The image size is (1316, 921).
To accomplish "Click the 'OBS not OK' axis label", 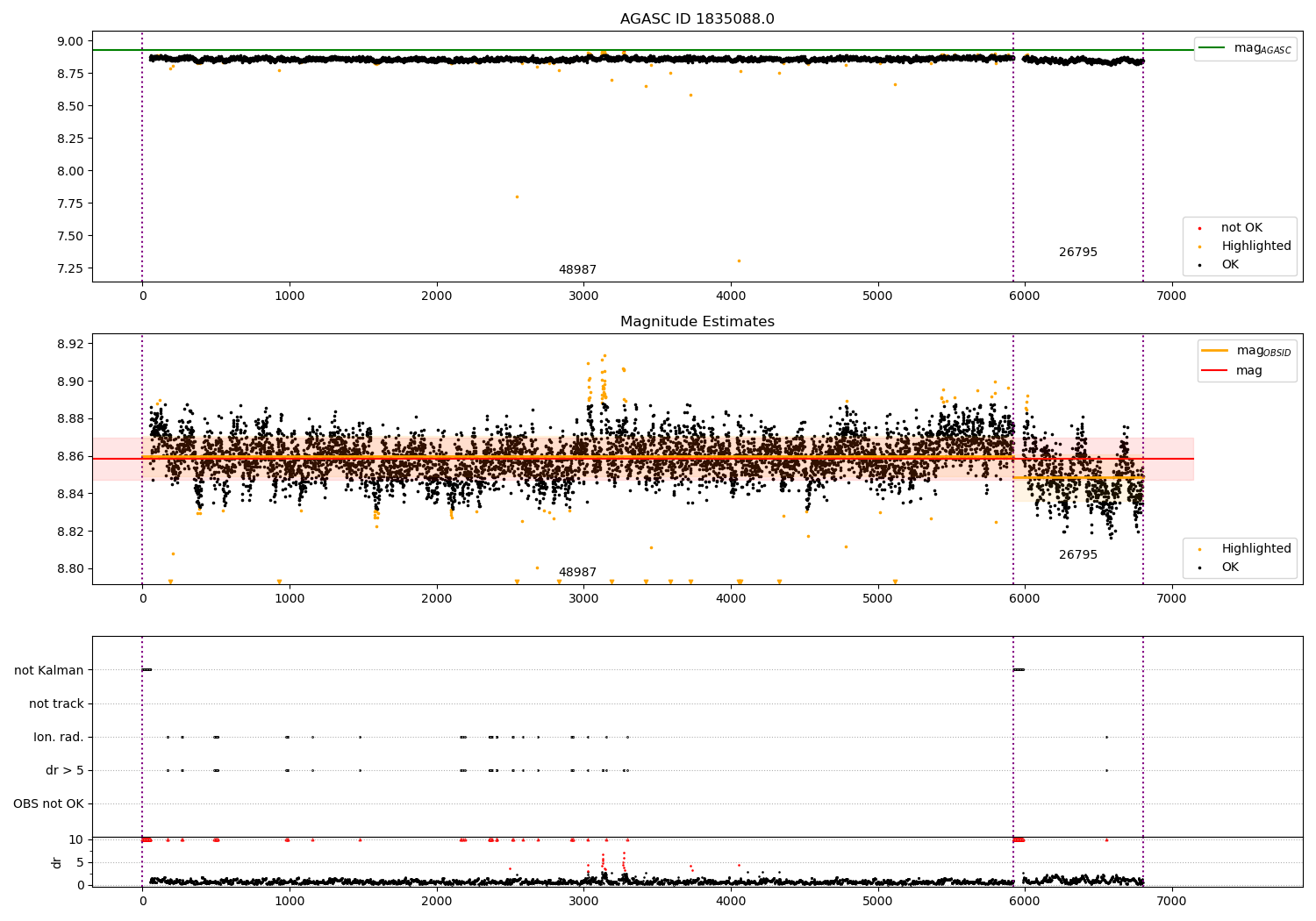I will click(x=48, y=804).
